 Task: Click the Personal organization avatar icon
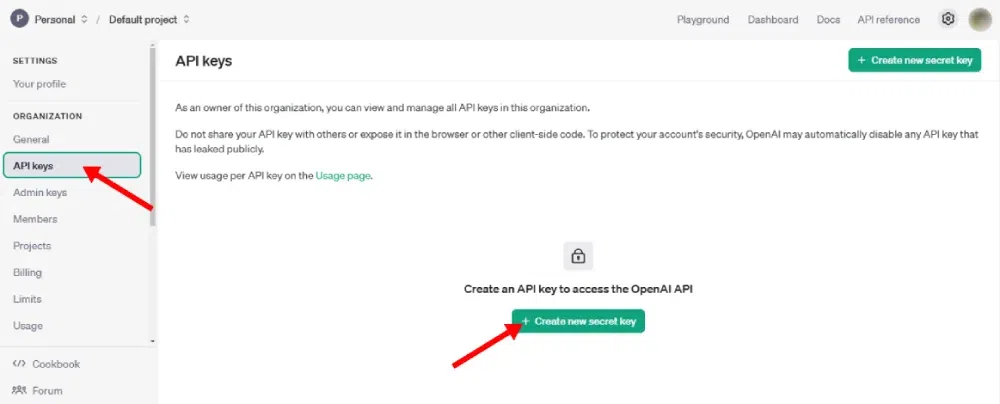coord(19,19)
